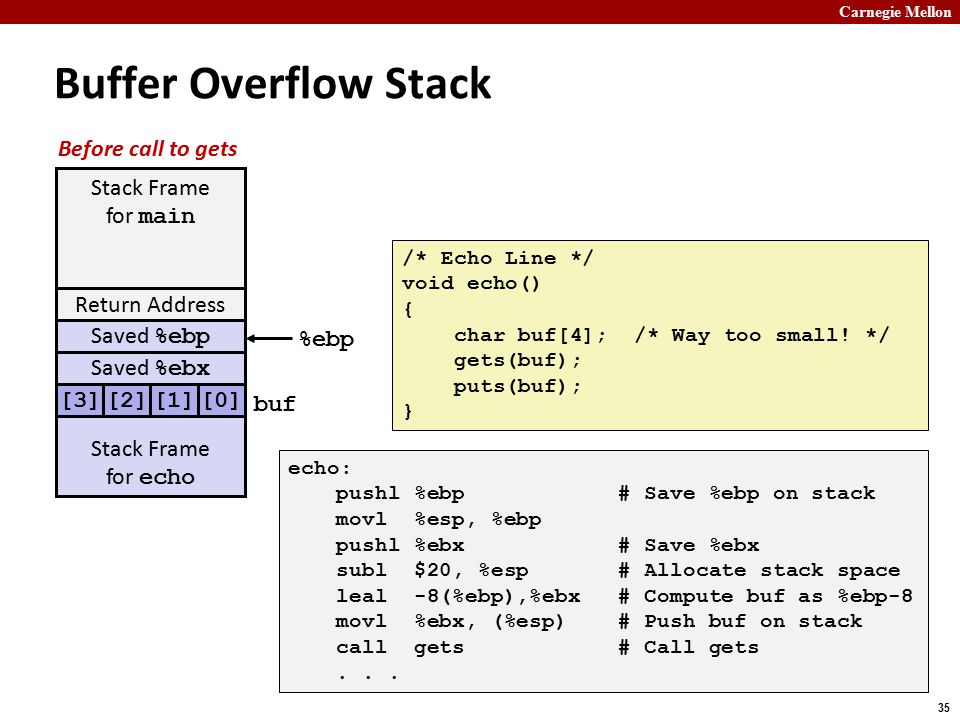
Task: Select the 'Saved %ebp' stack cell
Action: (x=151, y=336)
